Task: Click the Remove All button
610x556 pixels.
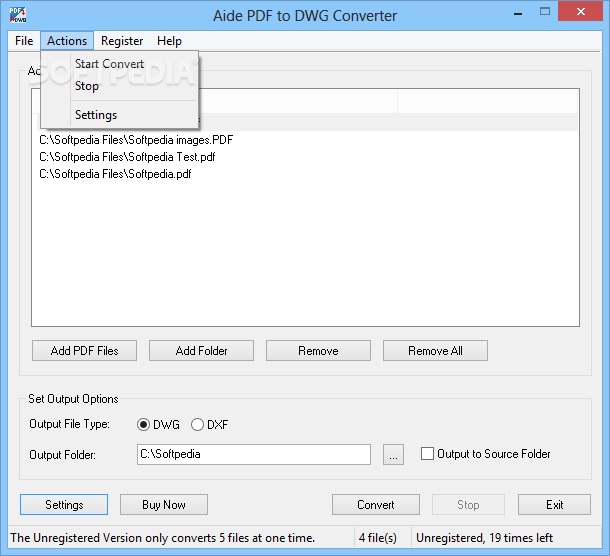Action: [435, 351]
